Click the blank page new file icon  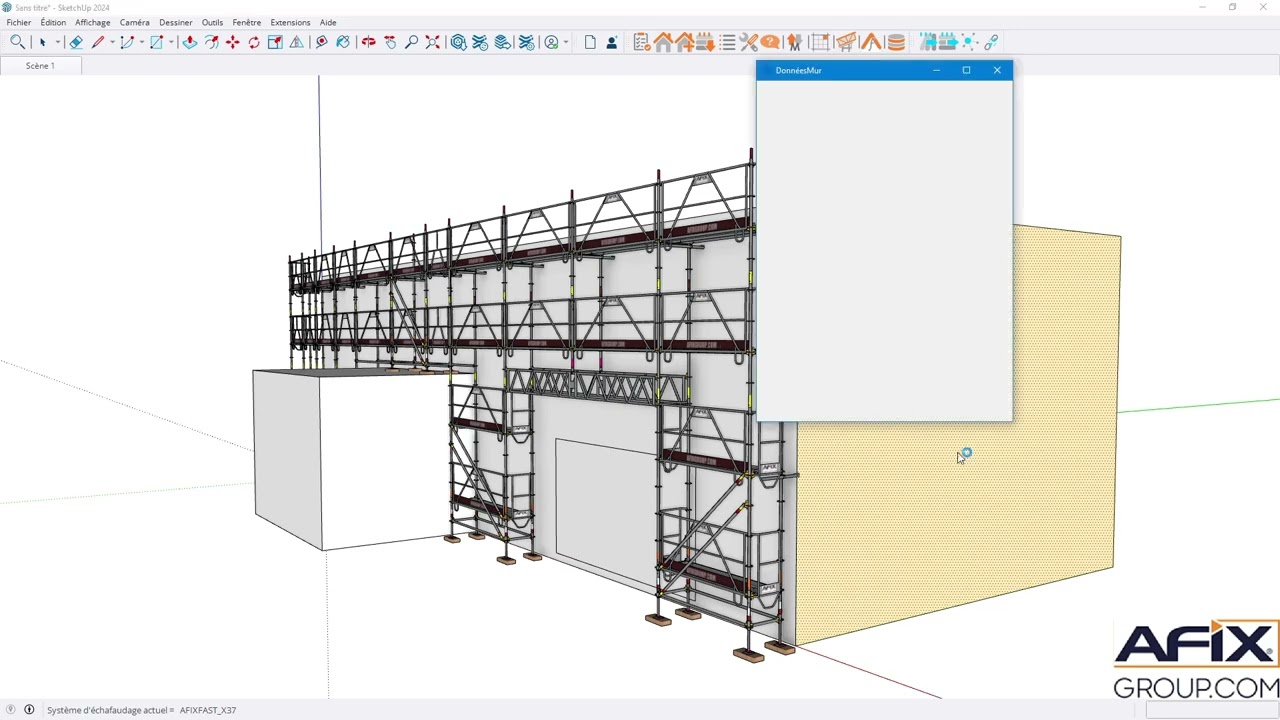click(x=590, y=42)
